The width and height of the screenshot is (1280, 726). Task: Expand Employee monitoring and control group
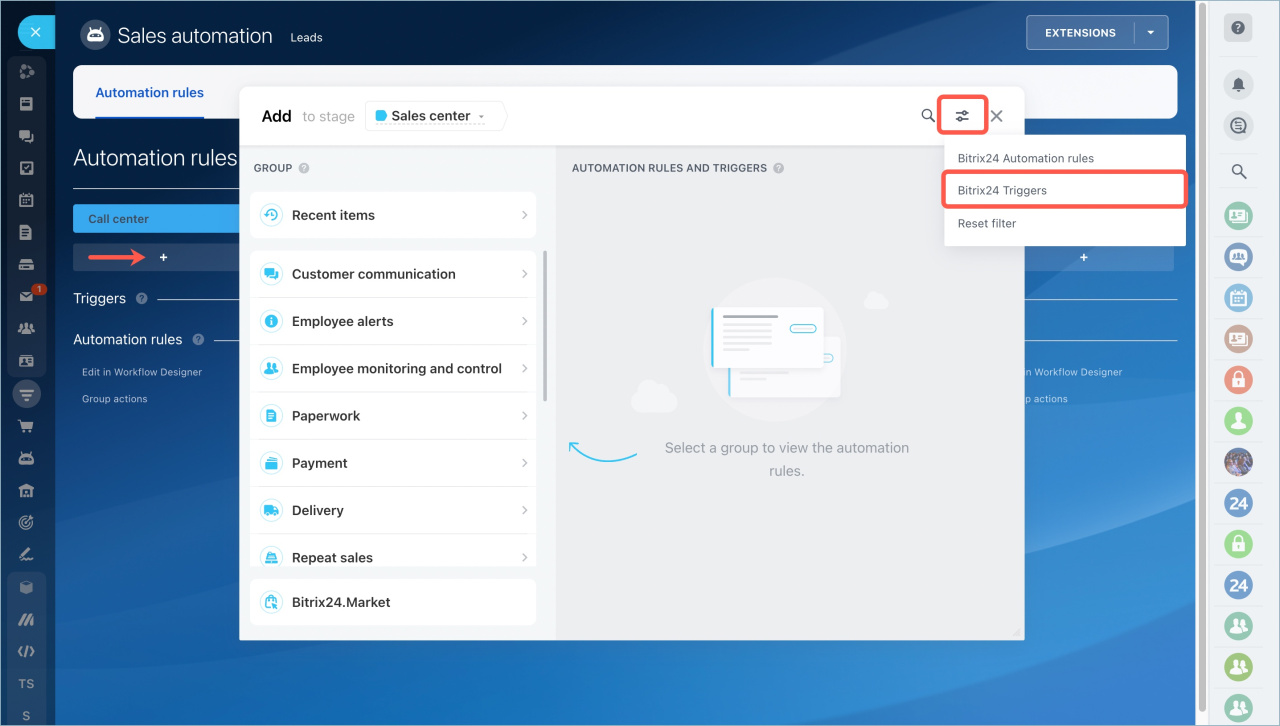(393, 368)
